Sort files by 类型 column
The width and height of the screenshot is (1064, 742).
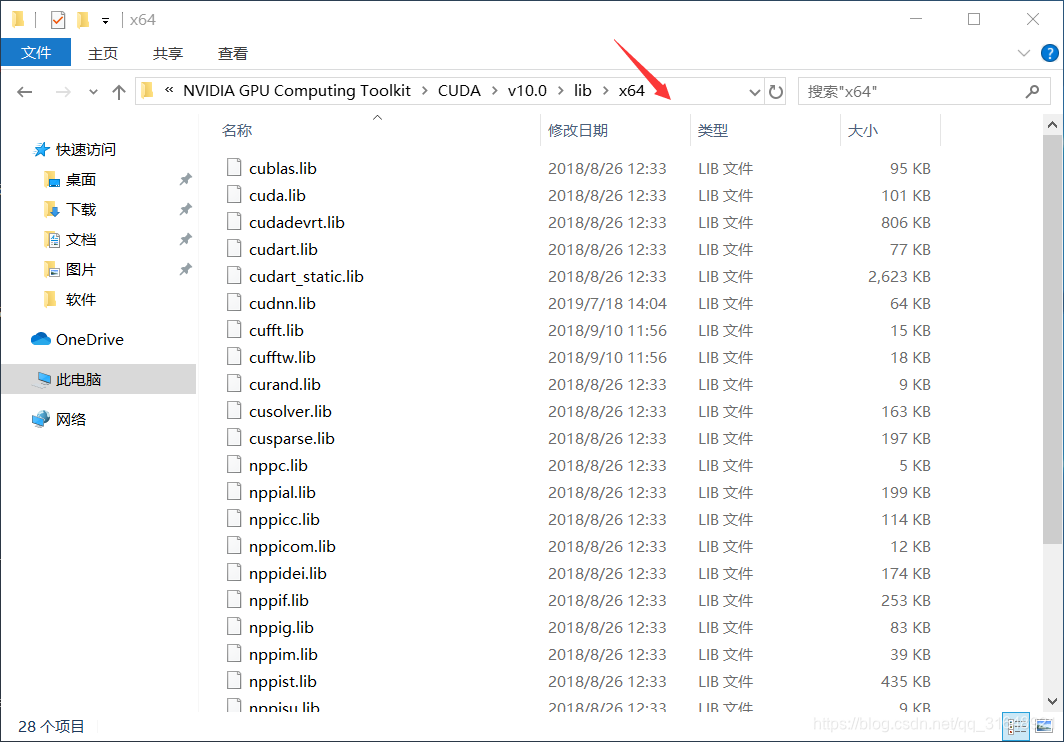(713, 130)
